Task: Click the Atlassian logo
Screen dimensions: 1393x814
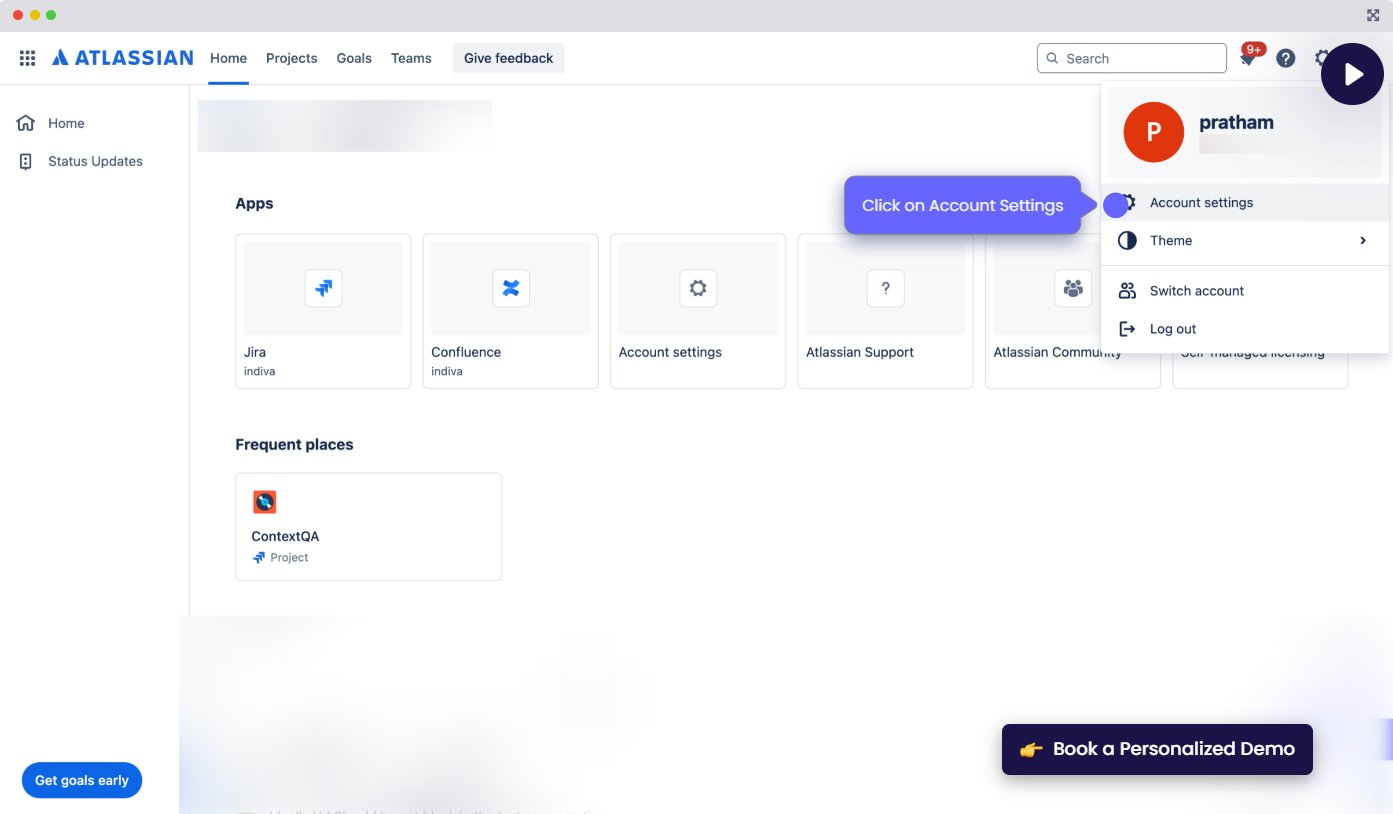Action: point(122,58)
